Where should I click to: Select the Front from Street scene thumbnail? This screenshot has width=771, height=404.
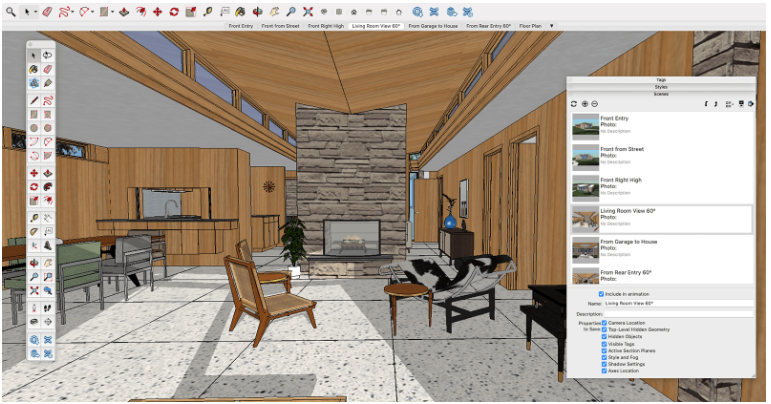click(x=585, y=157)
